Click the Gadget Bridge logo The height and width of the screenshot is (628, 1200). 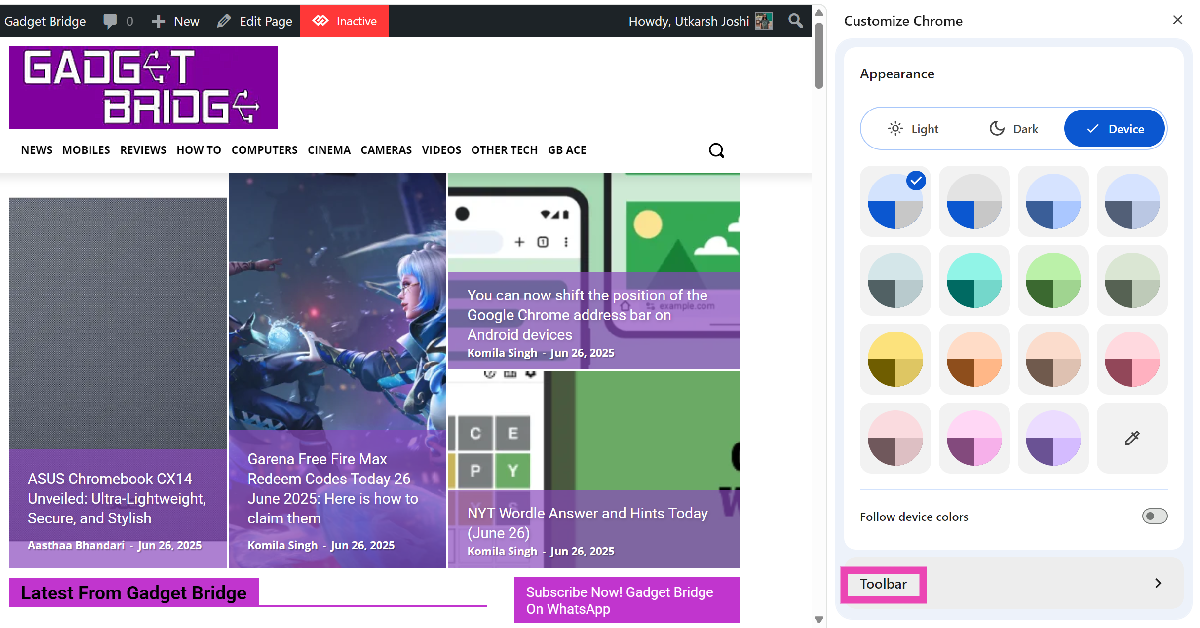143,87
